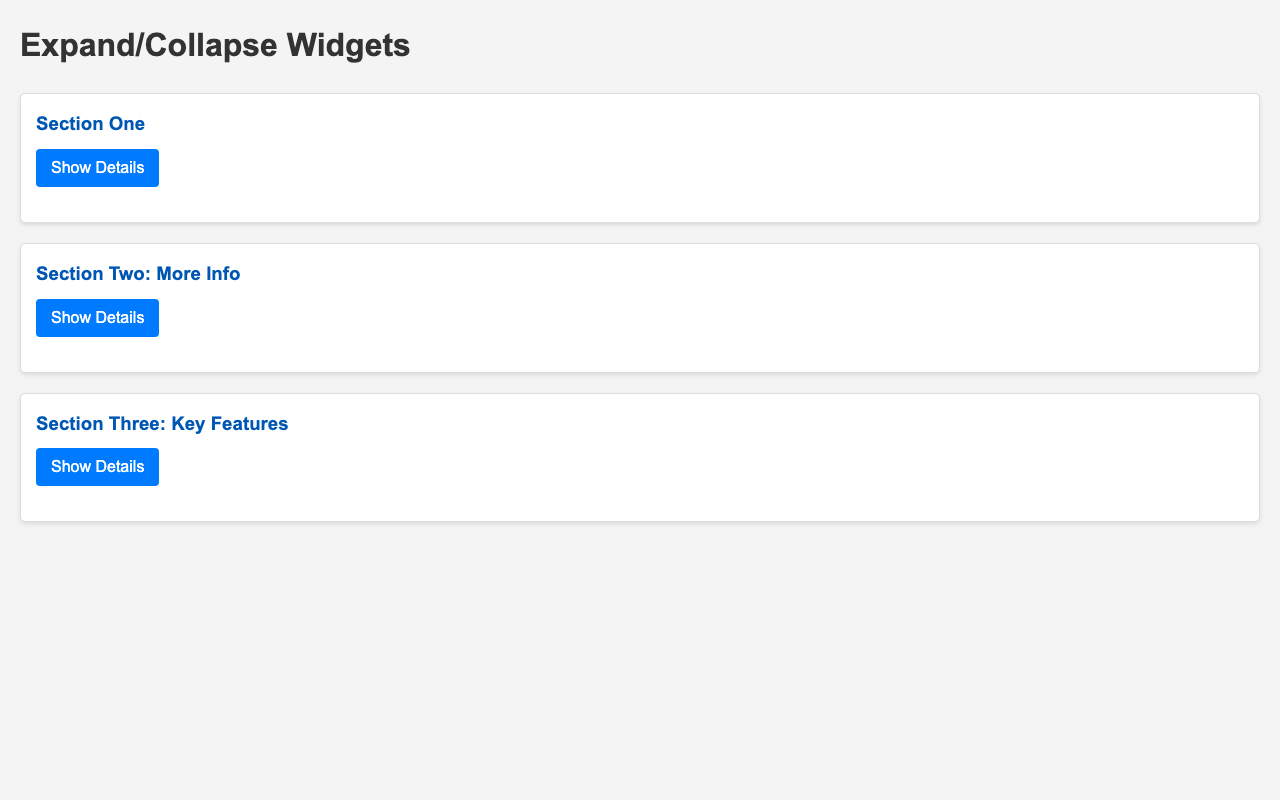Image resolution: width=1280 pixels, height=800 pixels.
Task: Click blank page area below Section Three
Action: (x=640, y=660)
